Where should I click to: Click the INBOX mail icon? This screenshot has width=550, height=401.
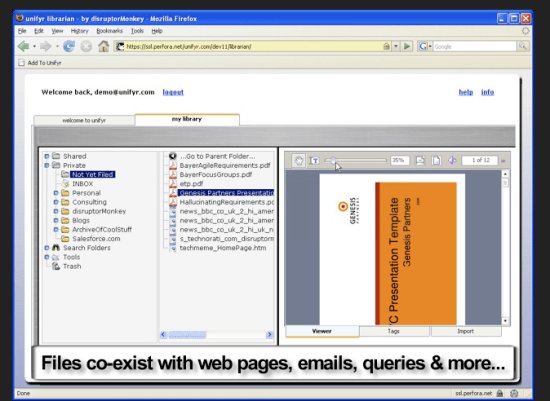(65, 183)
